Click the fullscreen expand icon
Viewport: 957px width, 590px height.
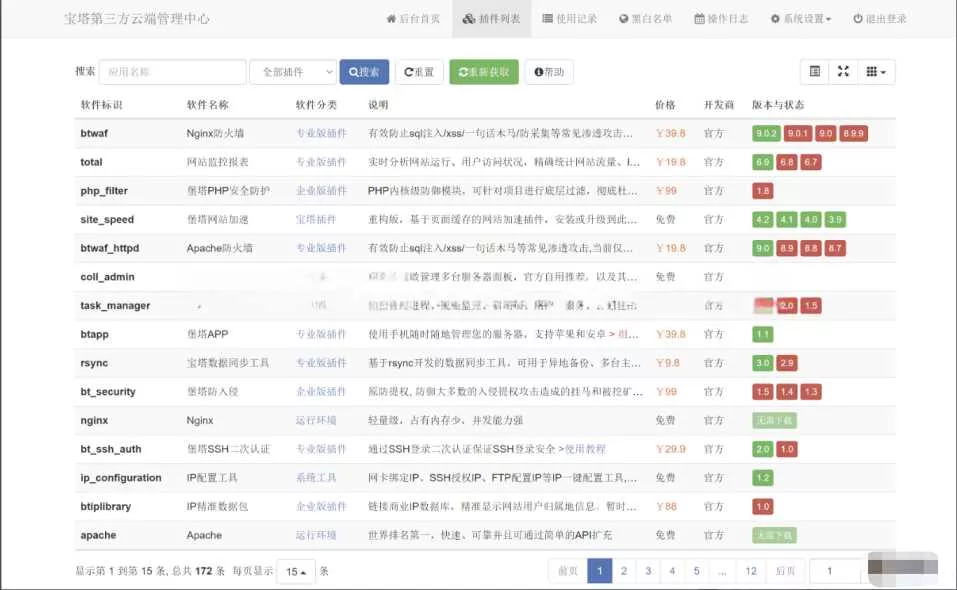(843, 72)
